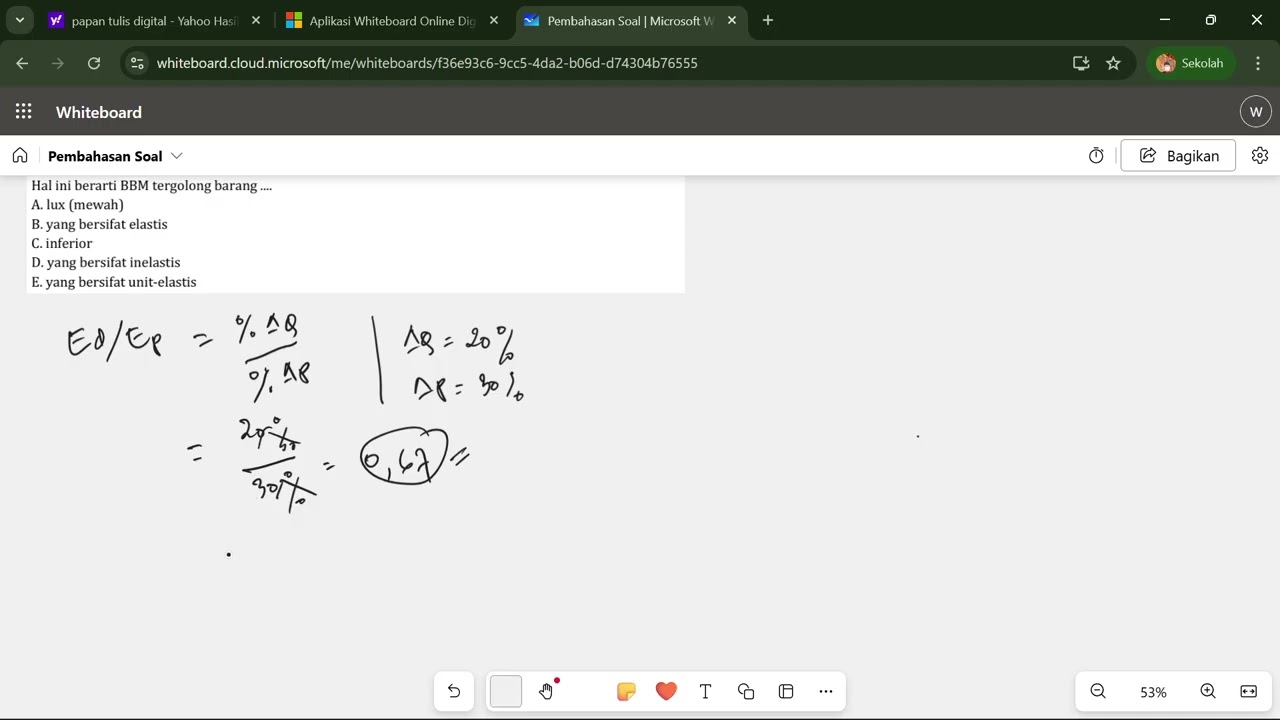
Task: Install the Whiteboard app from address bar
Action: click(1081, 63)
